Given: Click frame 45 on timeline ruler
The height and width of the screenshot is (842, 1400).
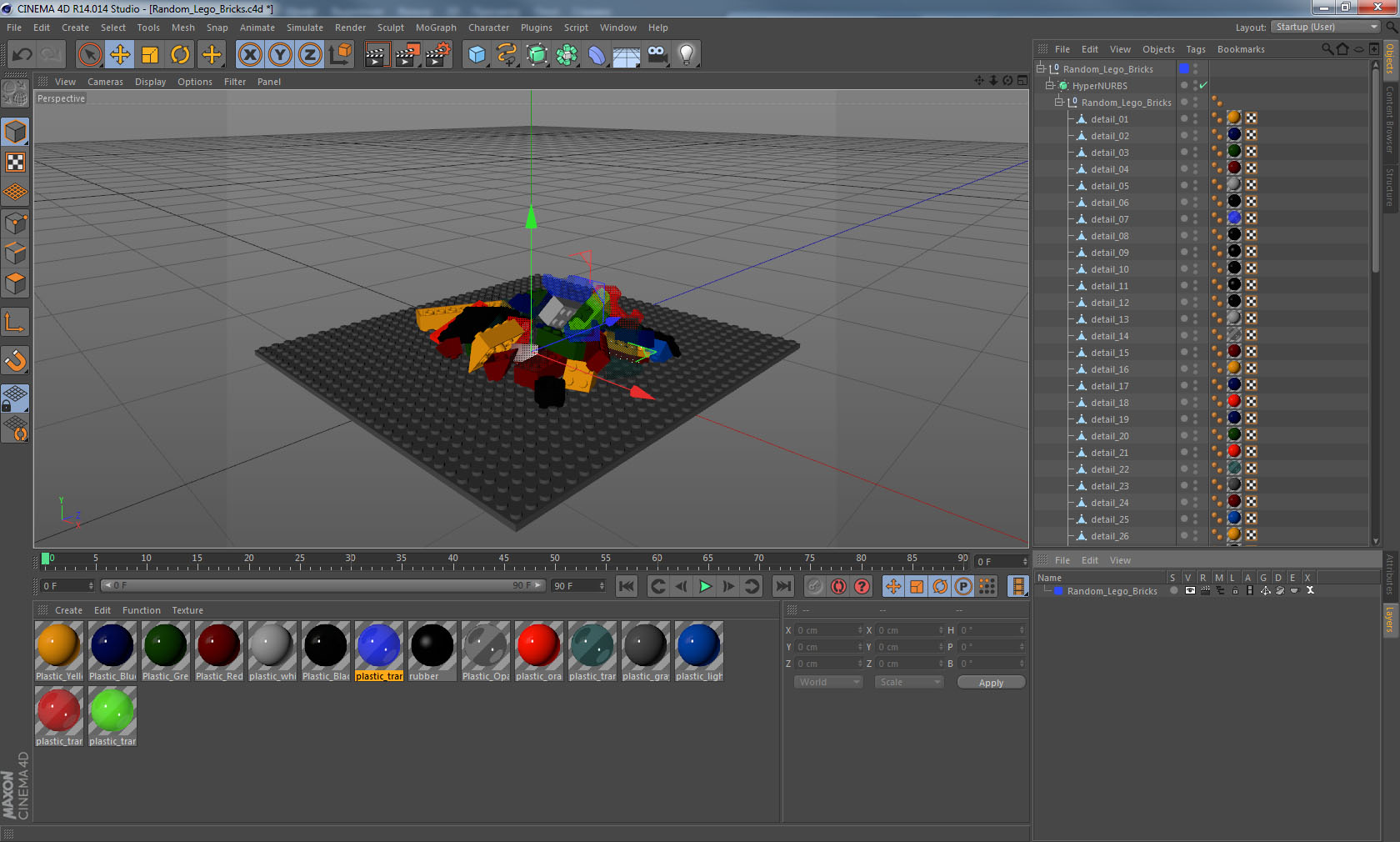Looking at the screenshot, I should click(x=503, y=560).
